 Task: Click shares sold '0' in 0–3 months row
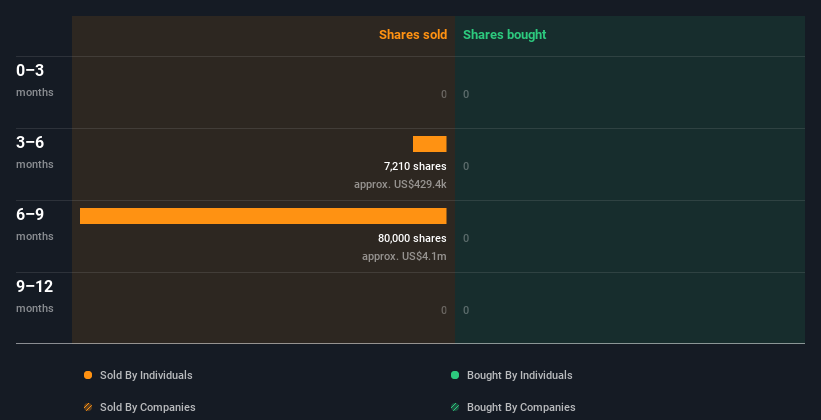pos(444,94)
